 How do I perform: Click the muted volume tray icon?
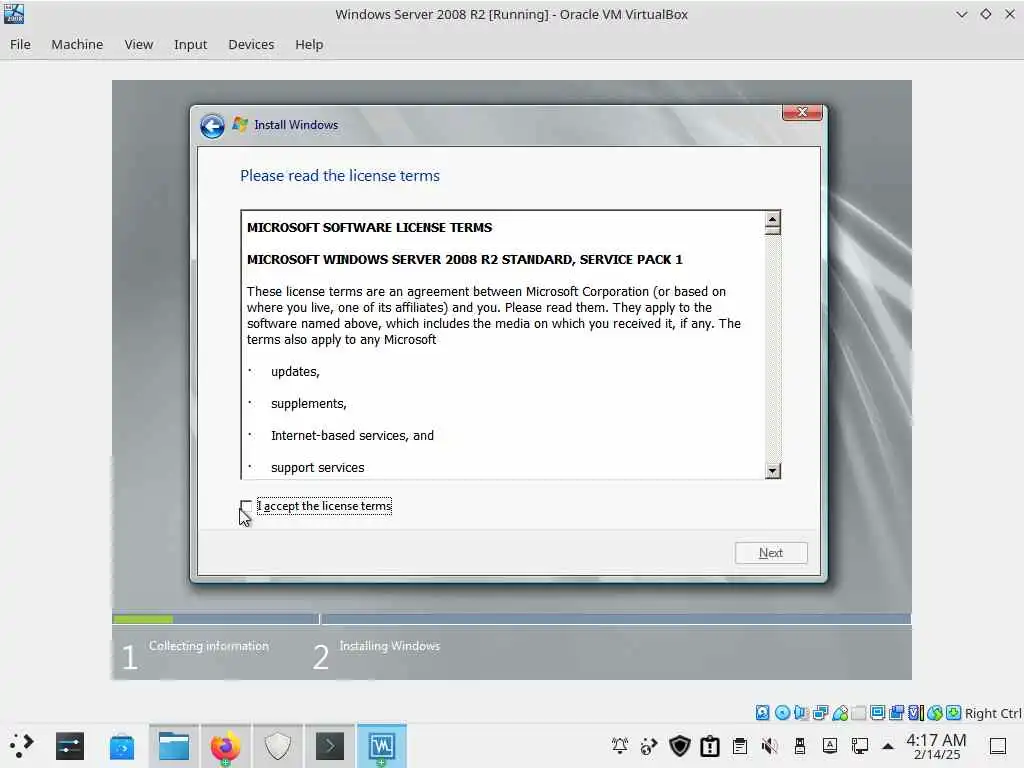click(x=770, y=746)
